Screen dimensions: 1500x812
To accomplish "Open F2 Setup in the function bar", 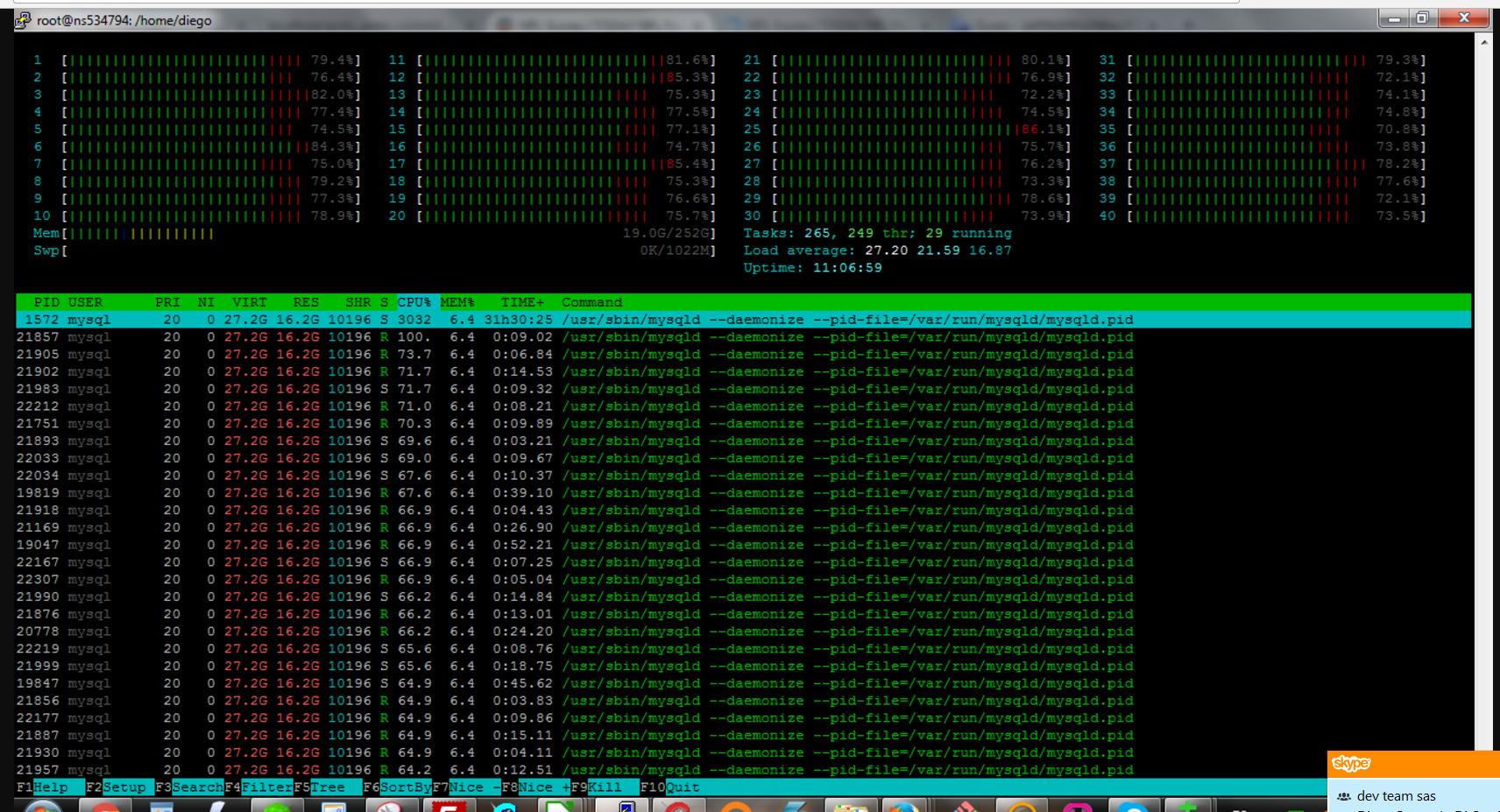I will point(117,787).
